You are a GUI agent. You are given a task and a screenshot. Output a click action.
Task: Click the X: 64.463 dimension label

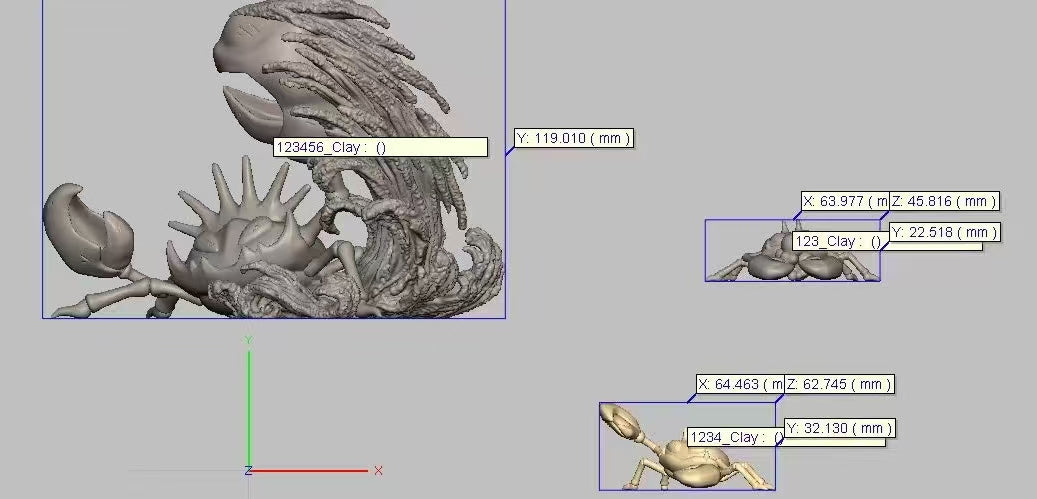[x=739, y=384]
